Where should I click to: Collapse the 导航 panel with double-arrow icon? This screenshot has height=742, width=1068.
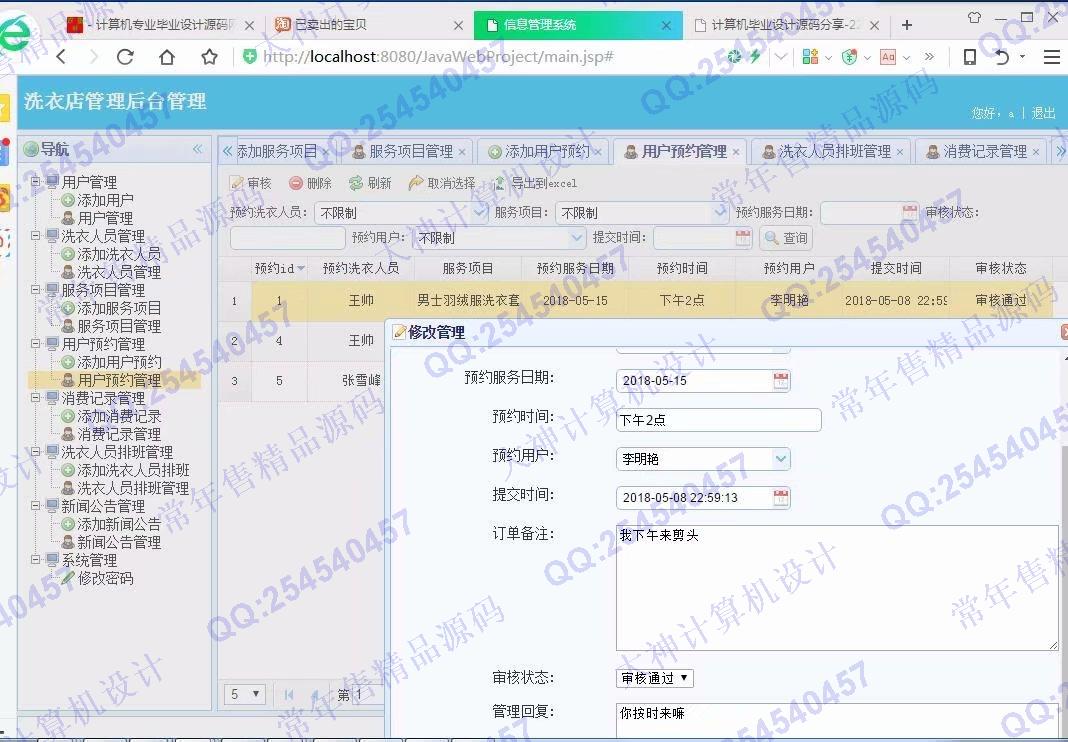tap(198, 149)
